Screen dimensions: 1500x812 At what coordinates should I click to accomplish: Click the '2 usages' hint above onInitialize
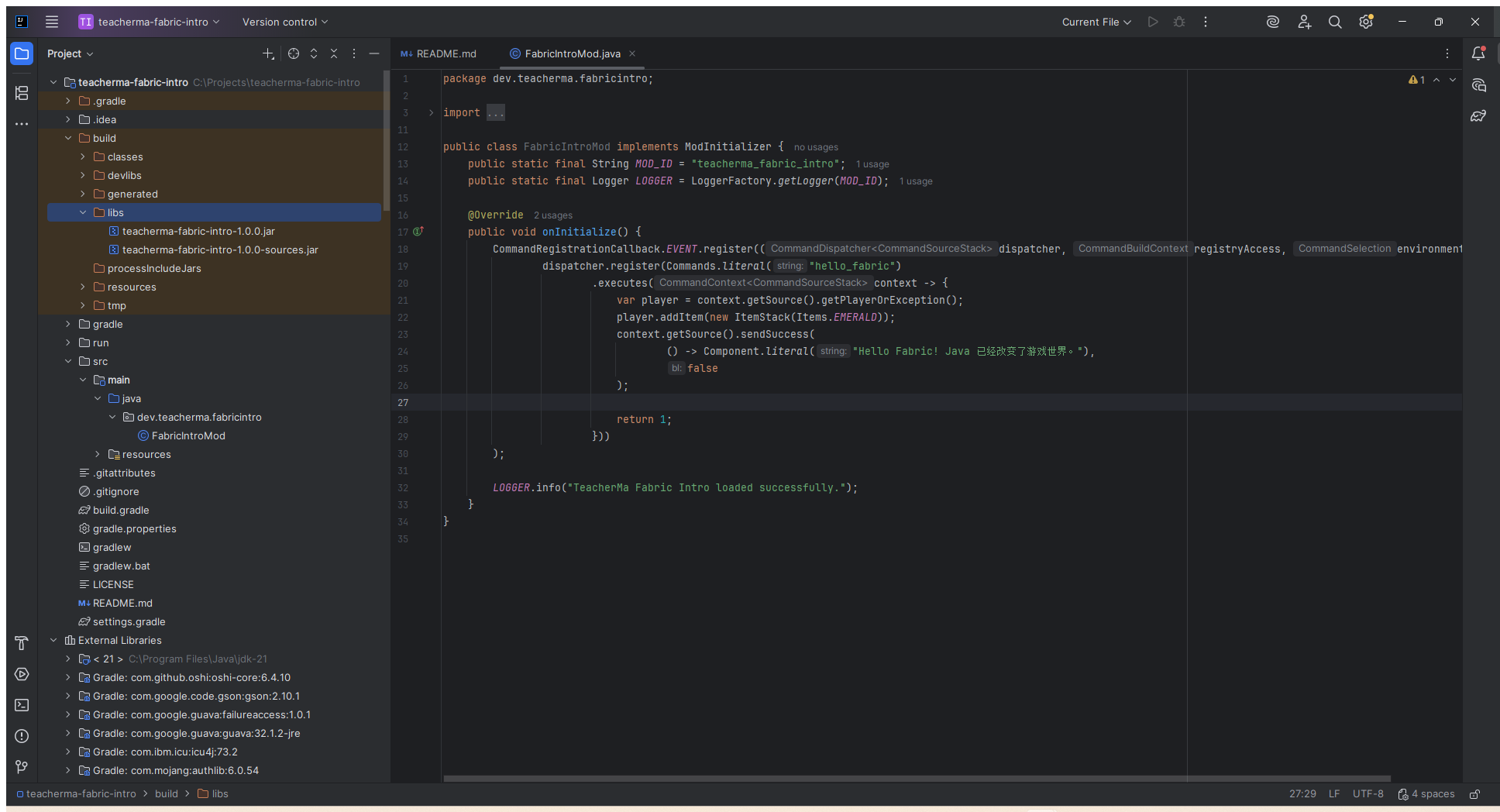(x=553, y=215)
